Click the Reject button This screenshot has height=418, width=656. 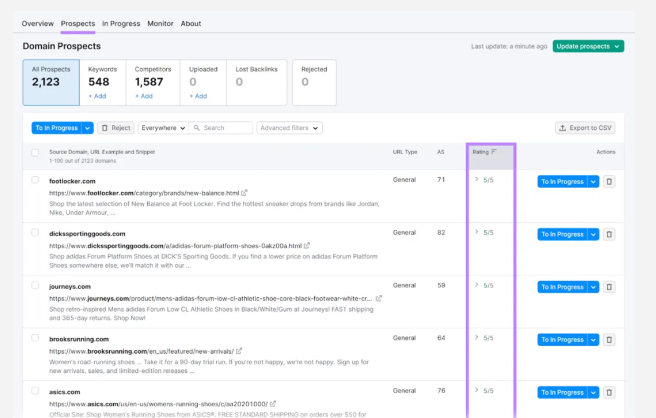tap(116, 128)
